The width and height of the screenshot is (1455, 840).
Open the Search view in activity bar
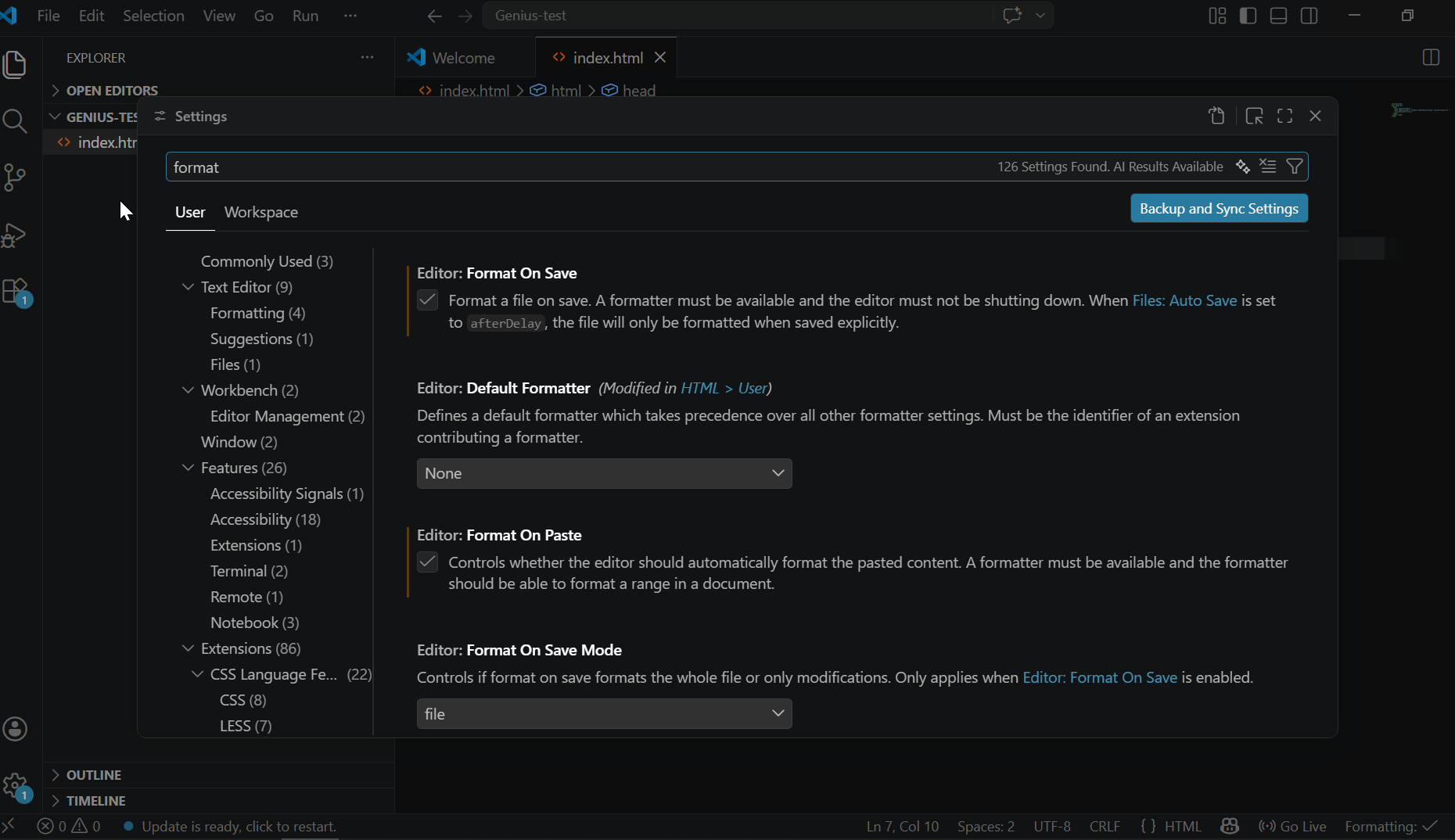pos(15,121)
